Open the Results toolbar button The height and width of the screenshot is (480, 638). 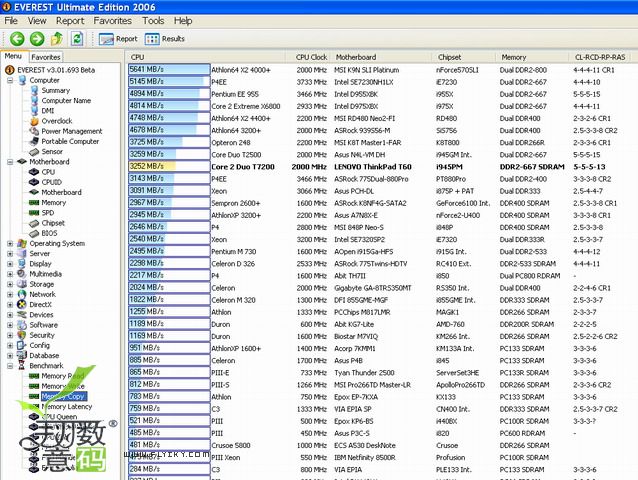pos(164,39)
